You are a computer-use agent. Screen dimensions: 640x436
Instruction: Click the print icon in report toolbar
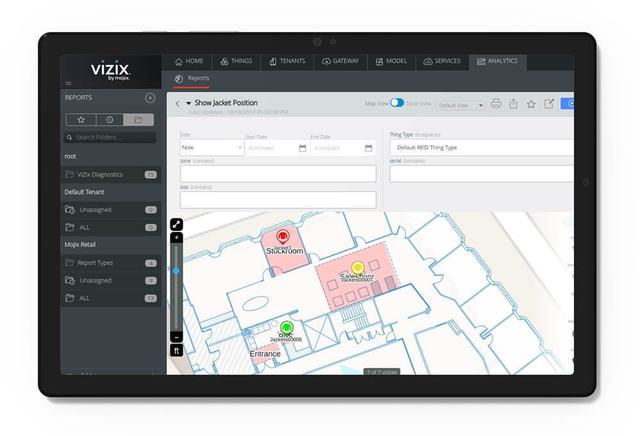496,104
